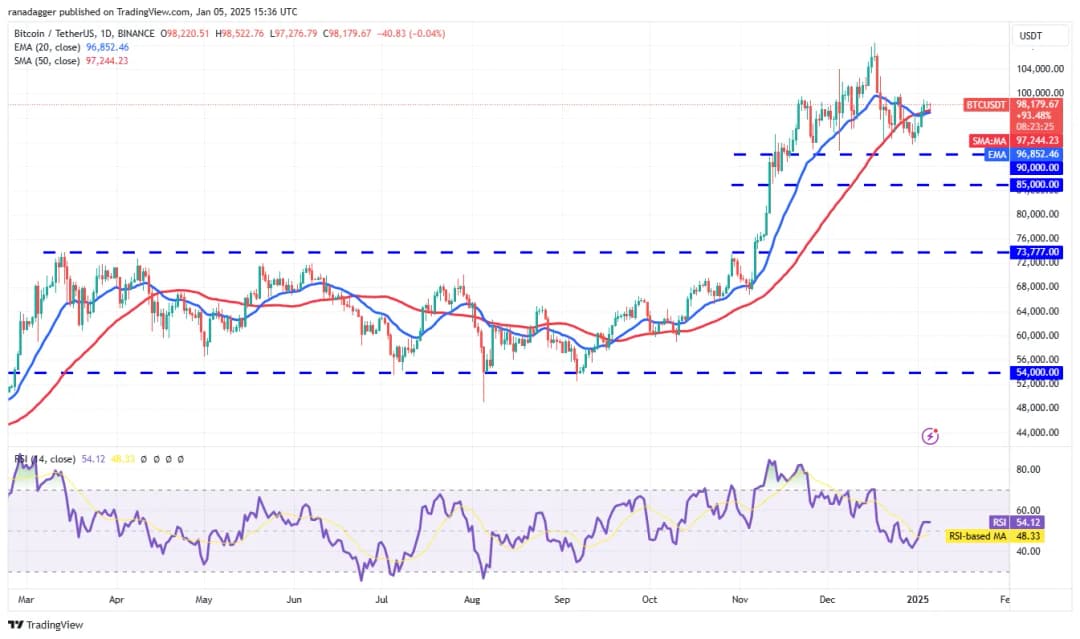Open the USDT currency selector
Viewport: 1080px width, 639px height.
coord(1029,36)
